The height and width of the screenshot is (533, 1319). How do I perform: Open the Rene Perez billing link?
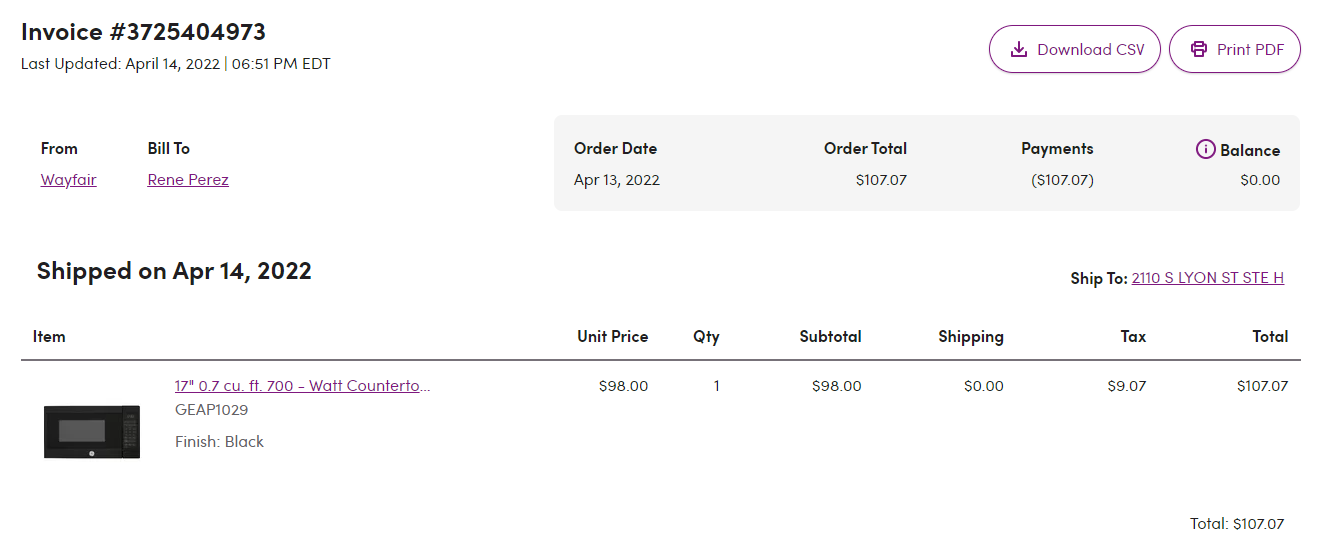click(x=188, y=180)
